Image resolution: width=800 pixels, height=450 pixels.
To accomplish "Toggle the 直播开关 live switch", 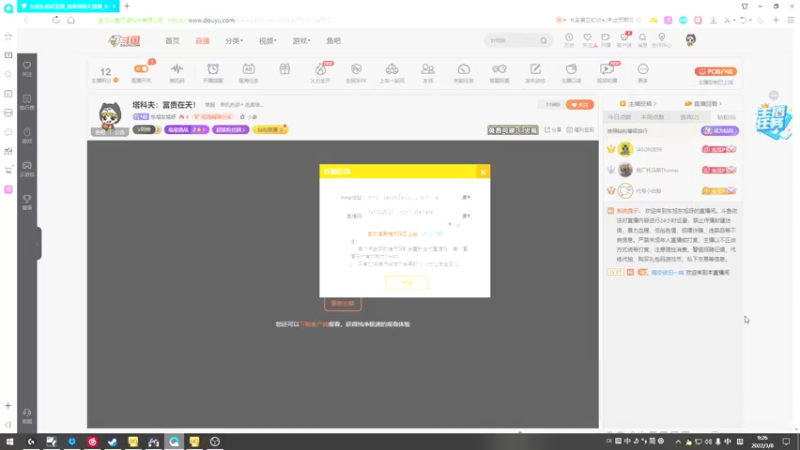I will 141,69.
